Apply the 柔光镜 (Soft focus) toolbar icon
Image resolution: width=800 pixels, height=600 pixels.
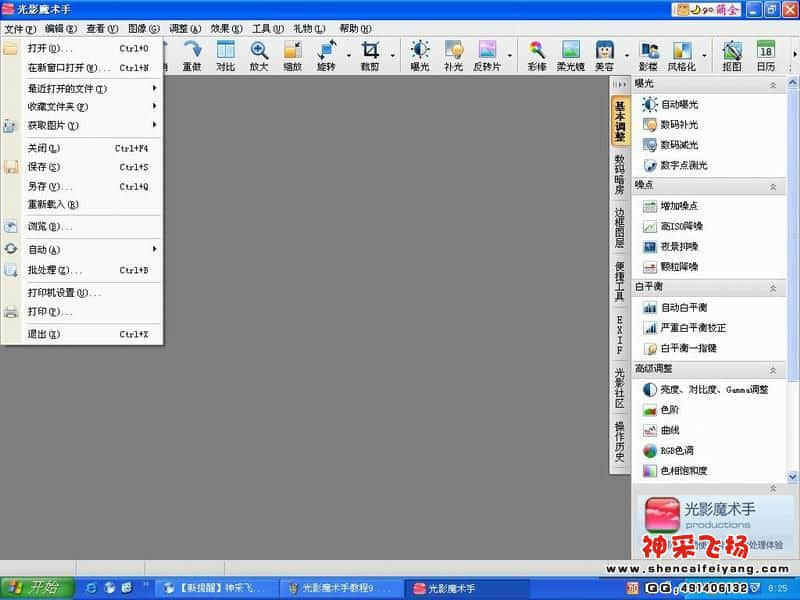click(571, 51)
